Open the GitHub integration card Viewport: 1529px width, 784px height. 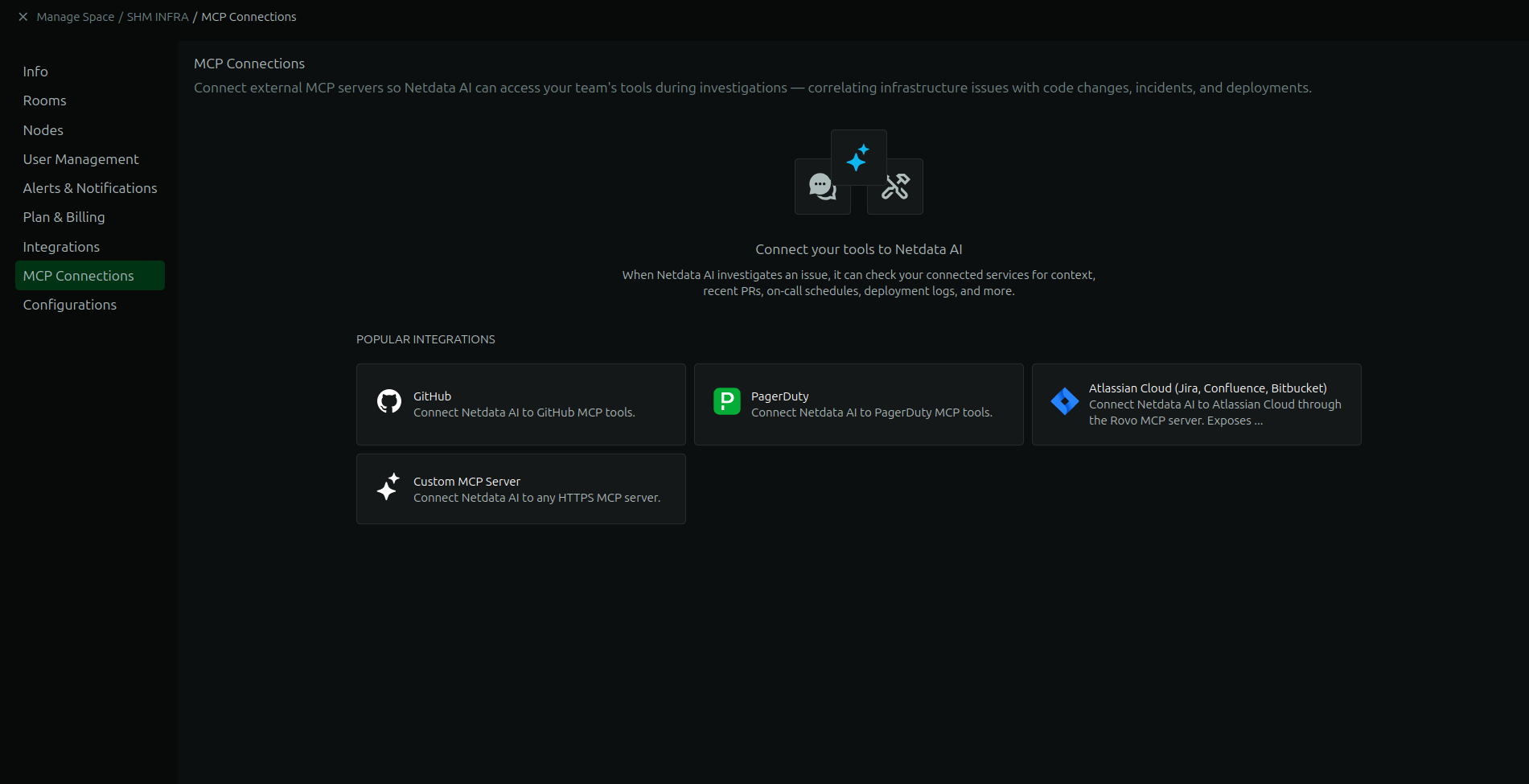(x=521, y=404)
